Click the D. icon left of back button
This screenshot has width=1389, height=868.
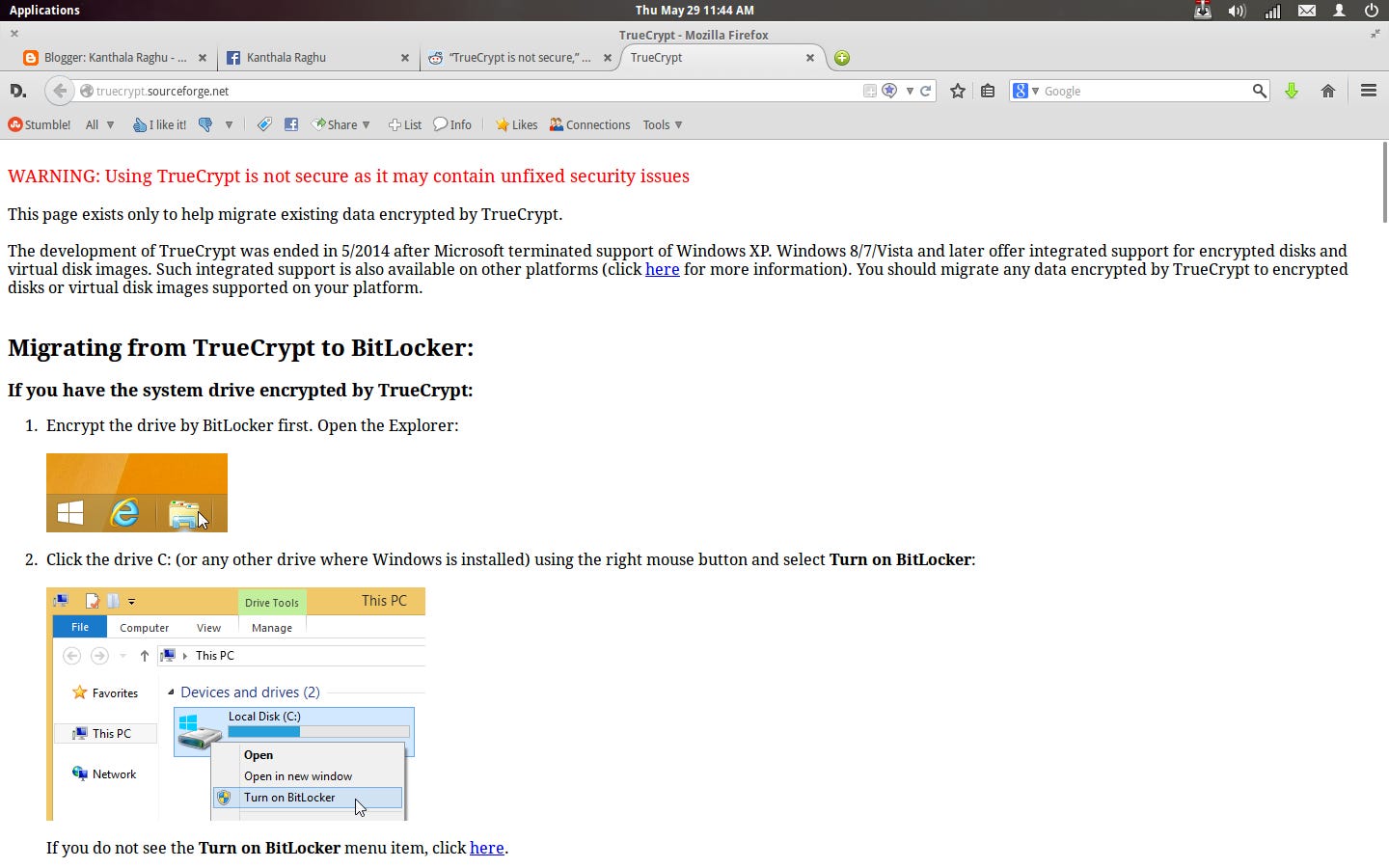coord(17,91)
